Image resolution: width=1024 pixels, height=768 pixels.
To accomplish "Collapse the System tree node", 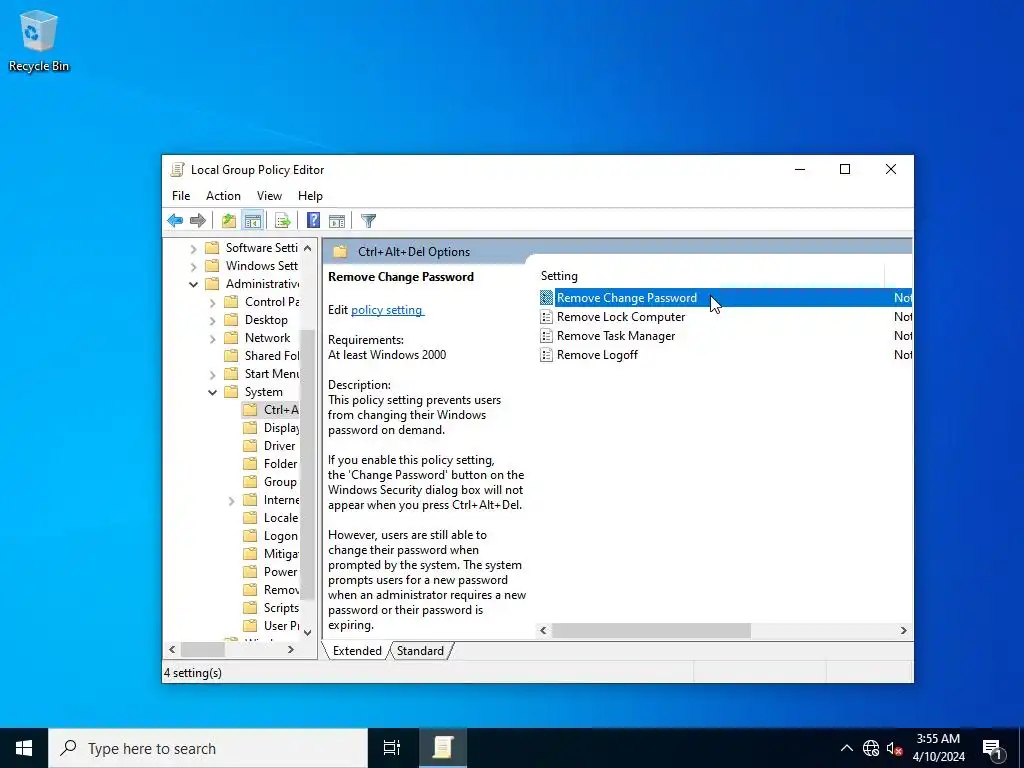I will 212,392.
